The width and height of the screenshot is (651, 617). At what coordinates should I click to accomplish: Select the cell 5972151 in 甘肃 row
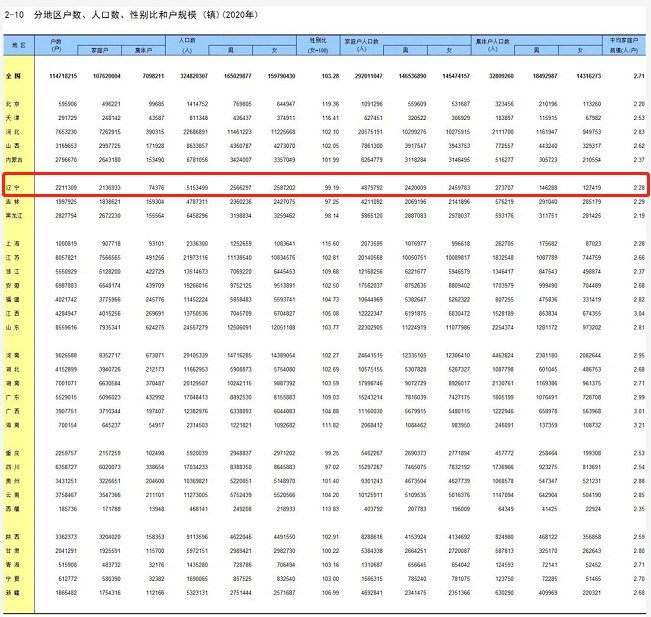point(197,551)
